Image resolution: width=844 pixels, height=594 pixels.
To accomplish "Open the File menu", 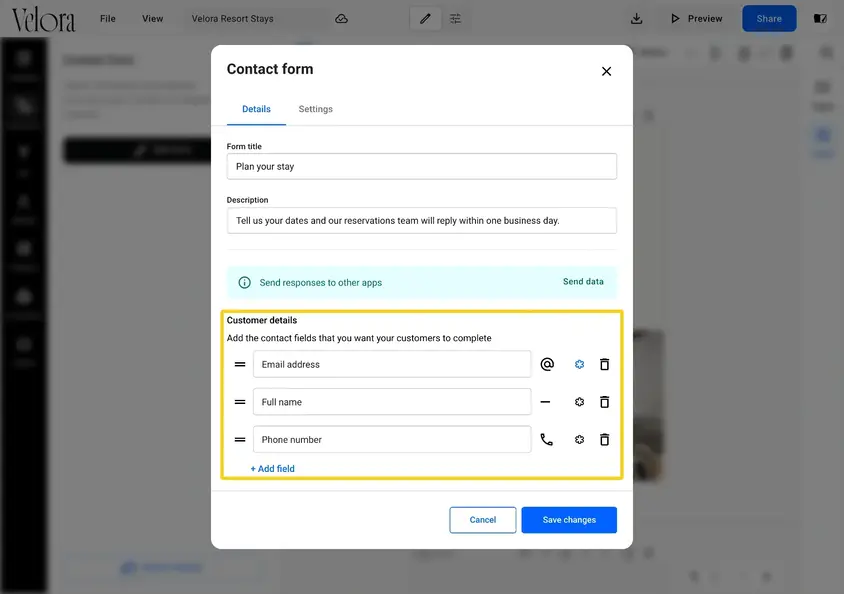I will (108, 19).
